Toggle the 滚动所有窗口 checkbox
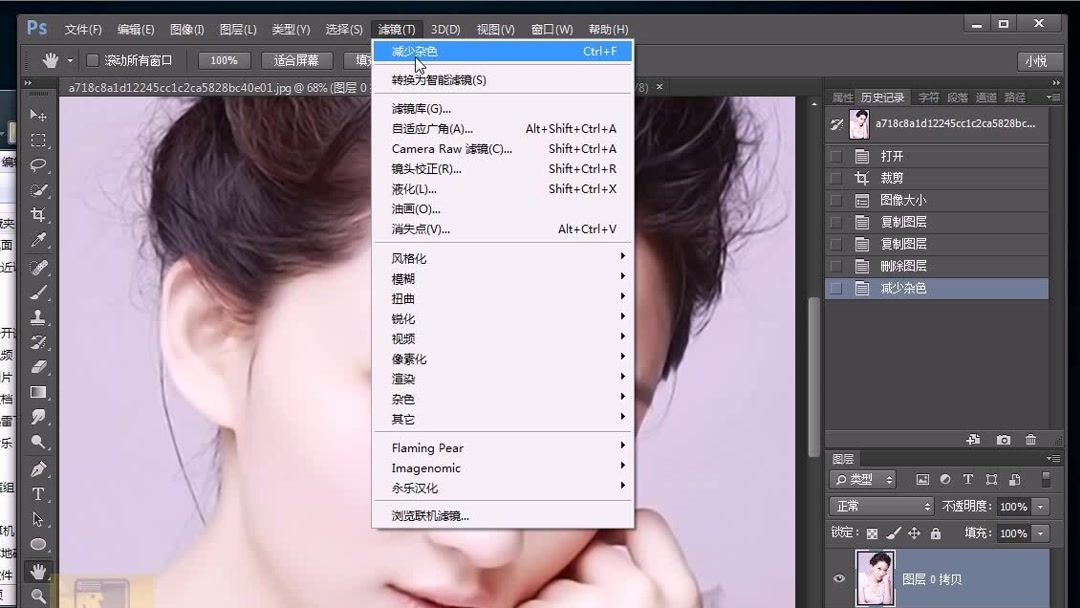 [93, 60]
